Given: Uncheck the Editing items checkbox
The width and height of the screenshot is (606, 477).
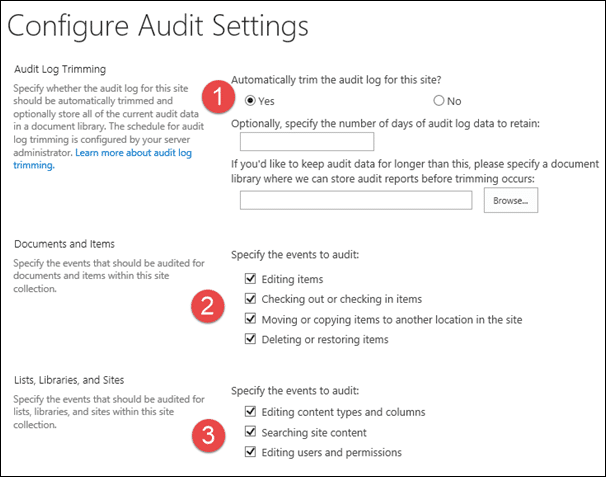Looking at the screenshot, I should 249,279.
